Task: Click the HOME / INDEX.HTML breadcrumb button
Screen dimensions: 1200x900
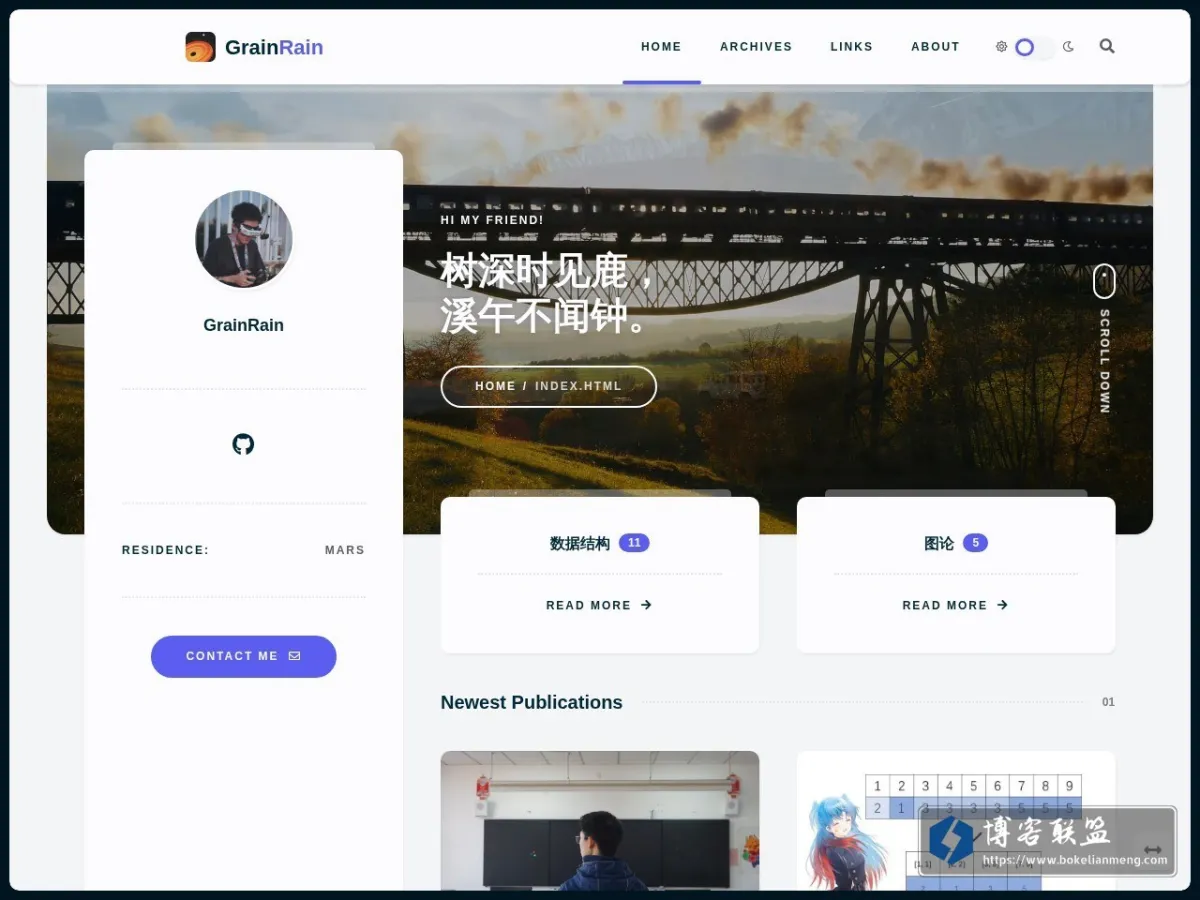Action: tap(548, 386)
